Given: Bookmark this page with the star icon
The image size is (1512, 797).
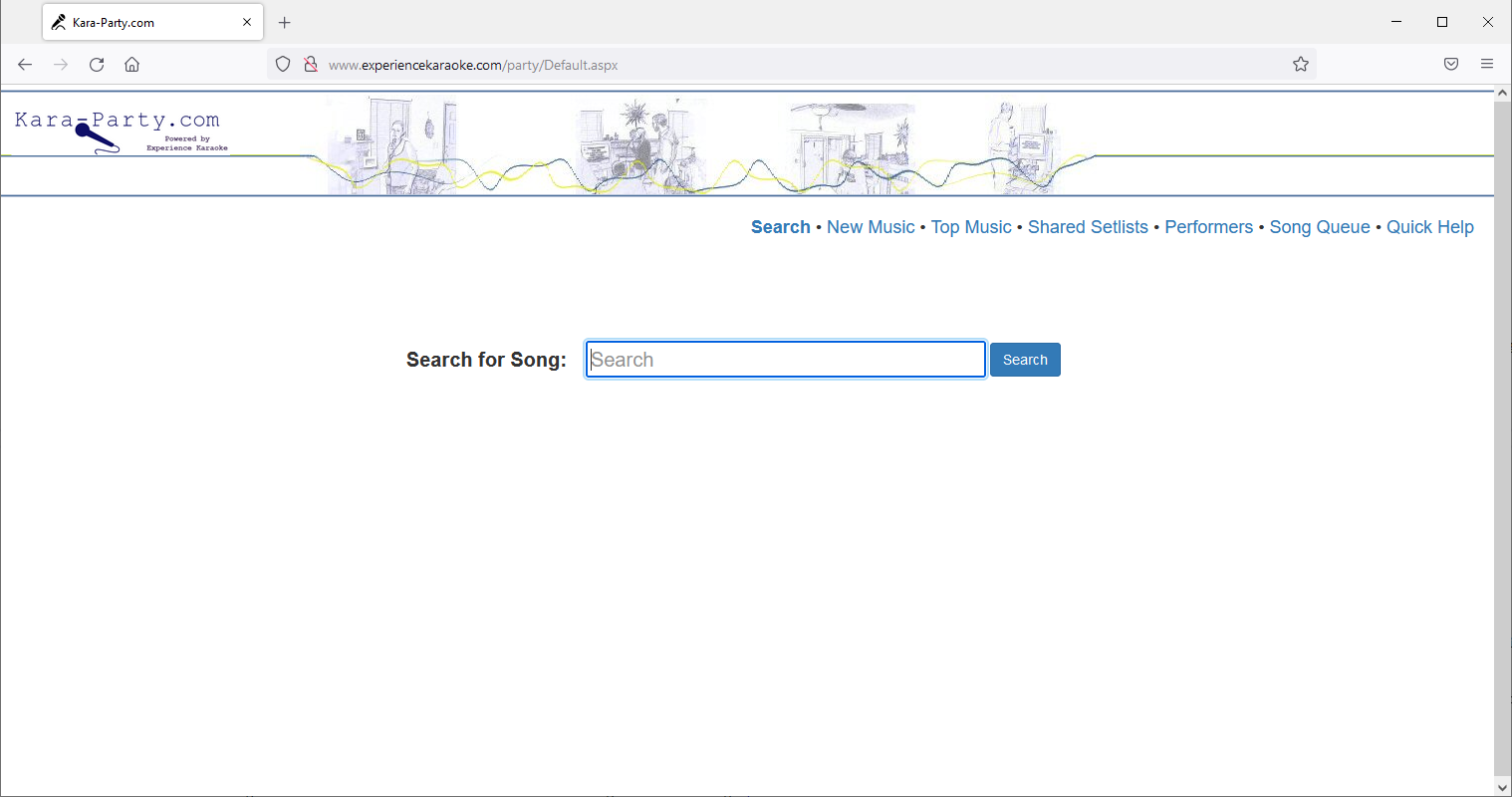Looking at the screenshot, I should click(x=1300, y=65).
